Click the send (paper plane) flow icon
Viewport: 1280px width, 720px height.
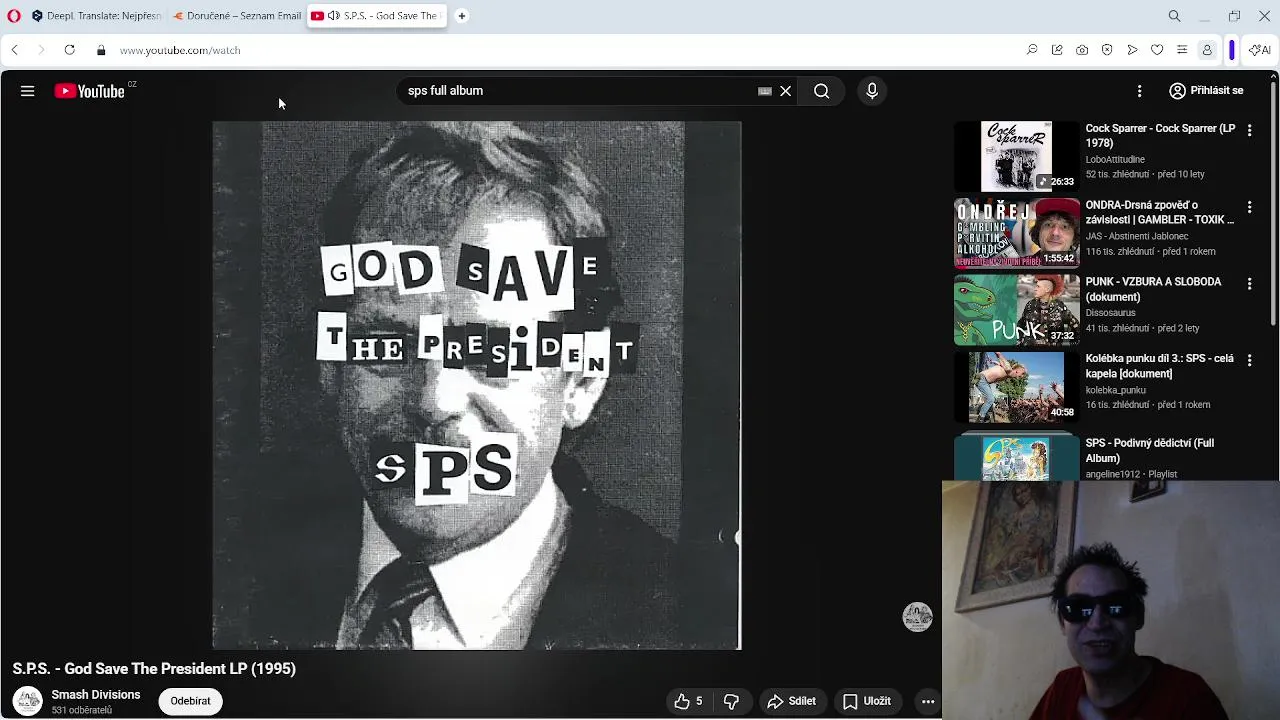(1132, 50)
